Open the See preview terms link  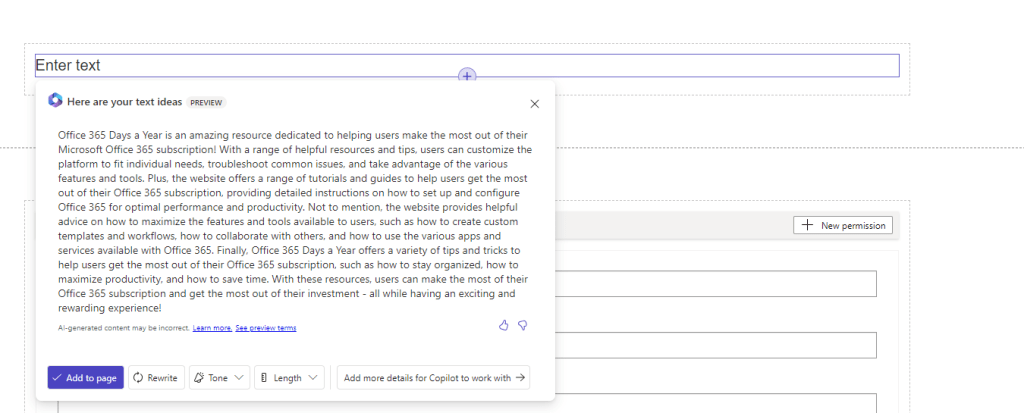(265, 328)
